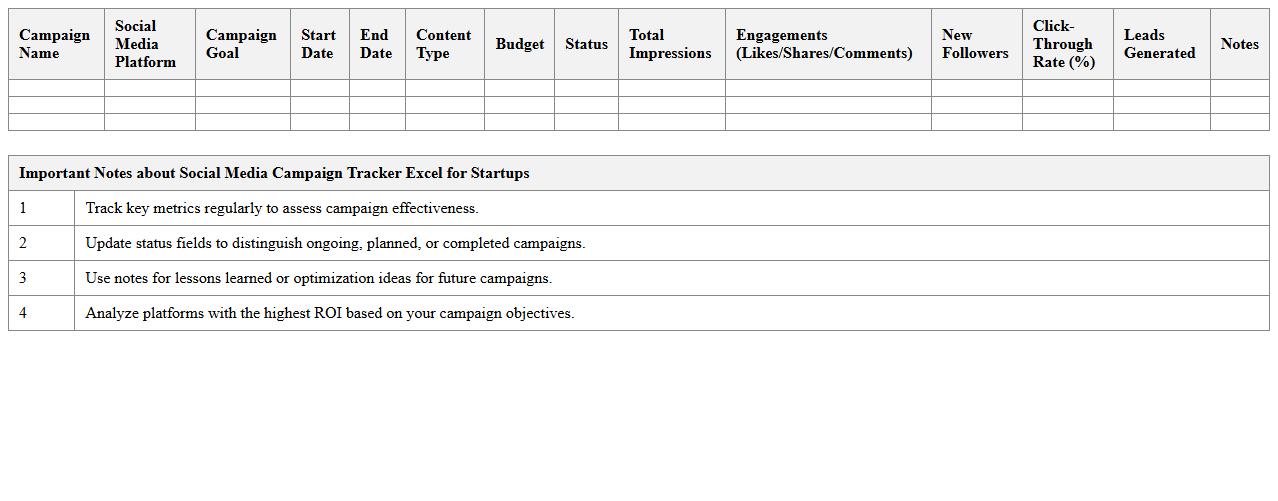Select the Click-Through Rate (%) header
The image size is (1278, 501).
pyautogui.click(x=1064, y=44)
